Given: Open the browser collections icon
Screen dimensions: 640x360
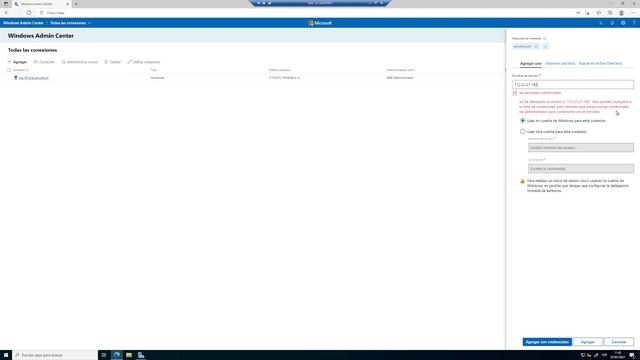Looking at the screenshot, I should pos(610,13).
